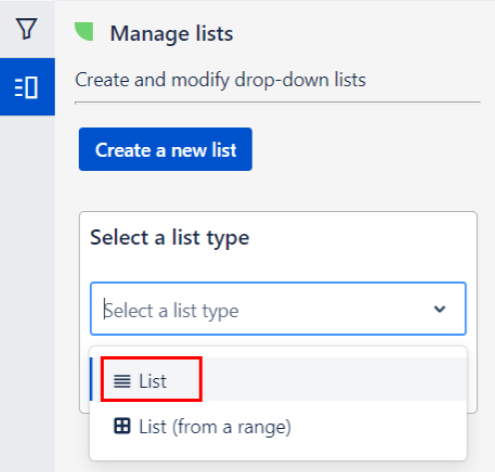Screen dimensions: 495x472
Task: Choose List (from a range) option
Action: coord(278,426)
